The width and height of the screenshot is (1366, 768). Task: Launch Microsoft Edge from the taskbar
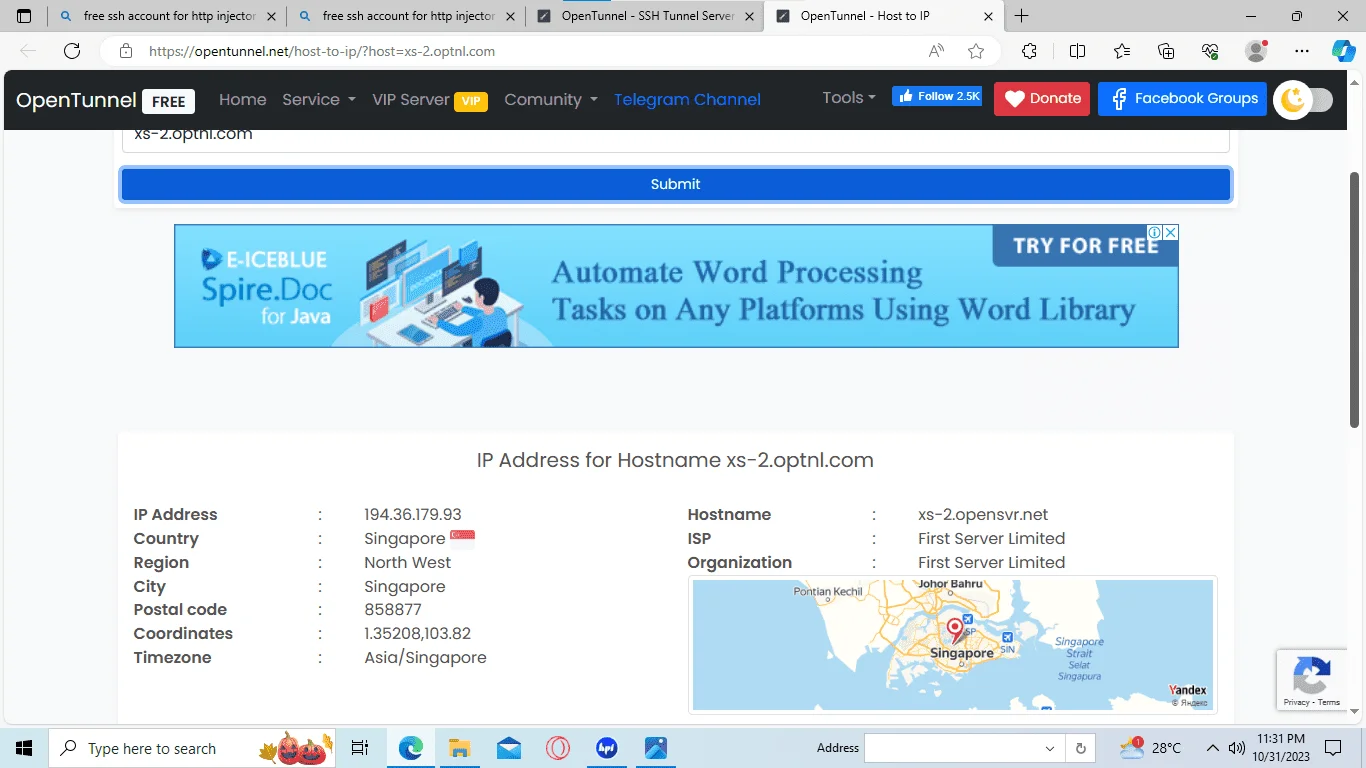[411, 748]
